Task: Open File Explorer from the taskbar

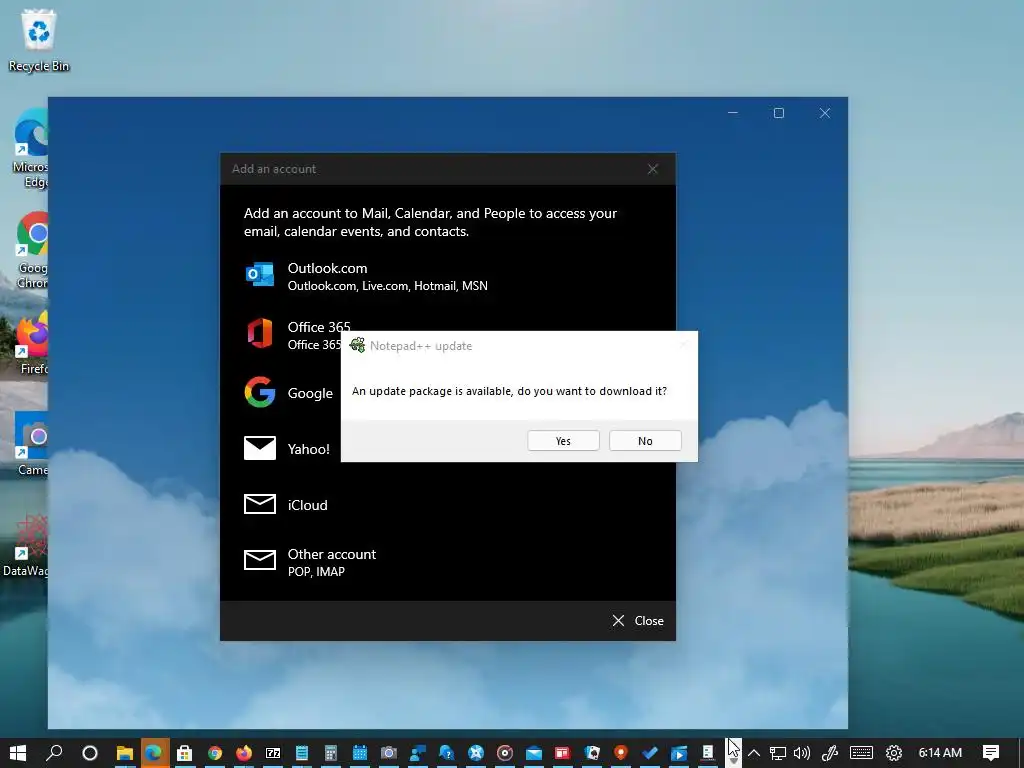Action: coord(124,753)
